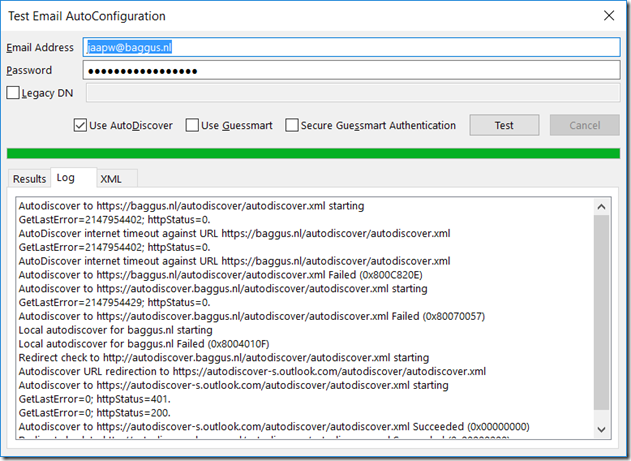
Task: Toggle Secure Guessmart Authentication checkbox
Action: (x=293, y=126)
